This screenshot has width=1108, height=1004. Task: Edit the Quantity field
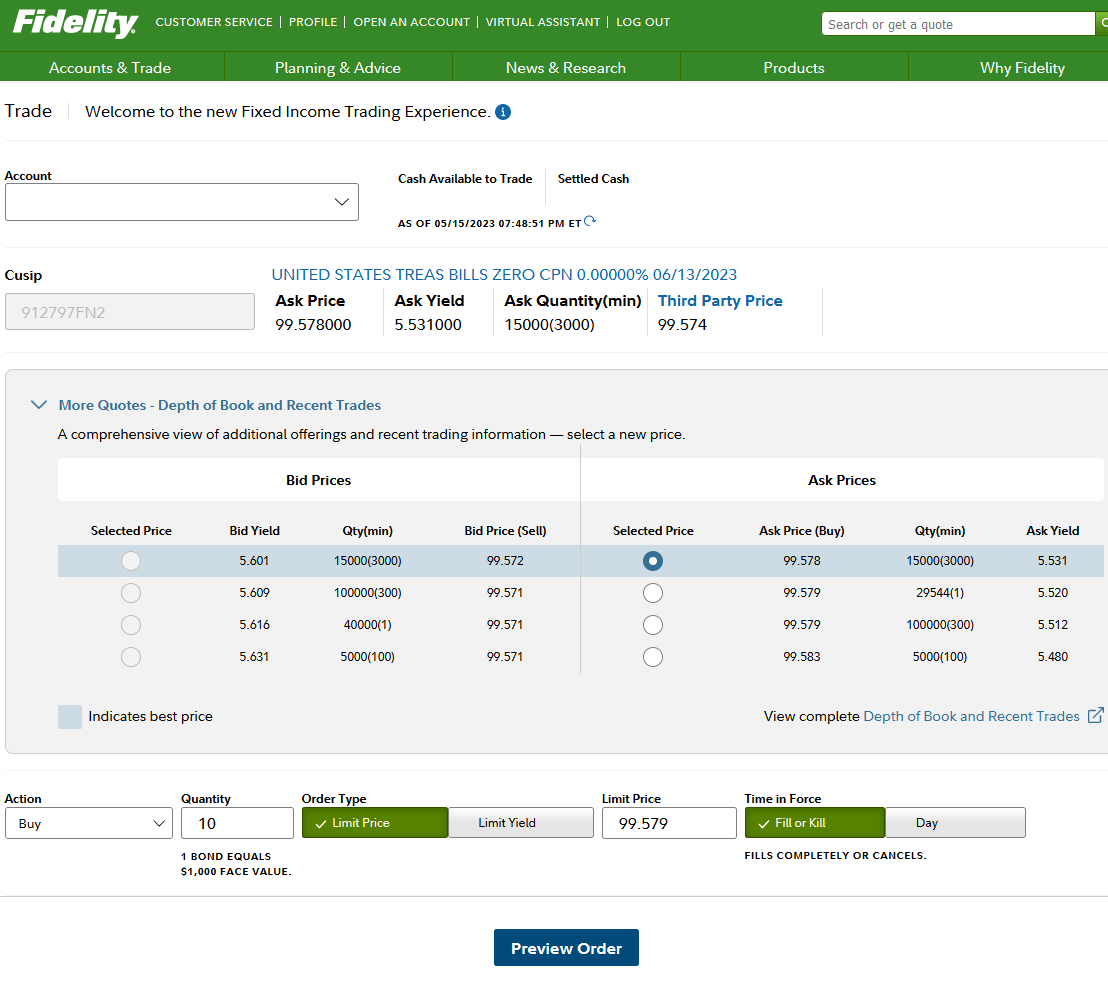tap(237, 823)
